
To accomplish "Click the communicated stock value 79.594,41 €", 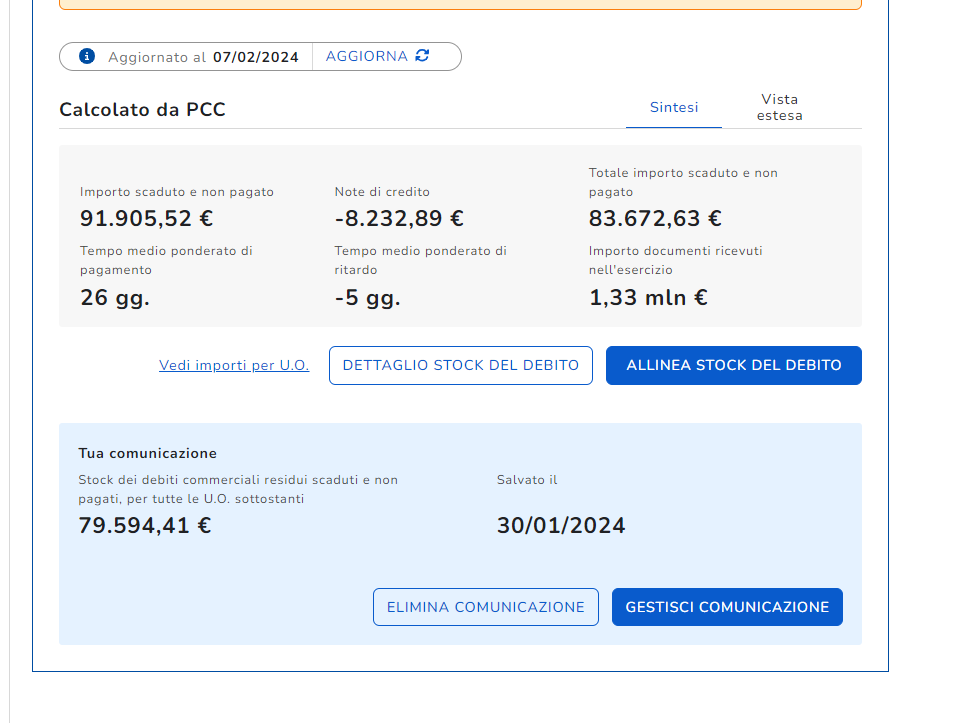I will click(145, 525).
